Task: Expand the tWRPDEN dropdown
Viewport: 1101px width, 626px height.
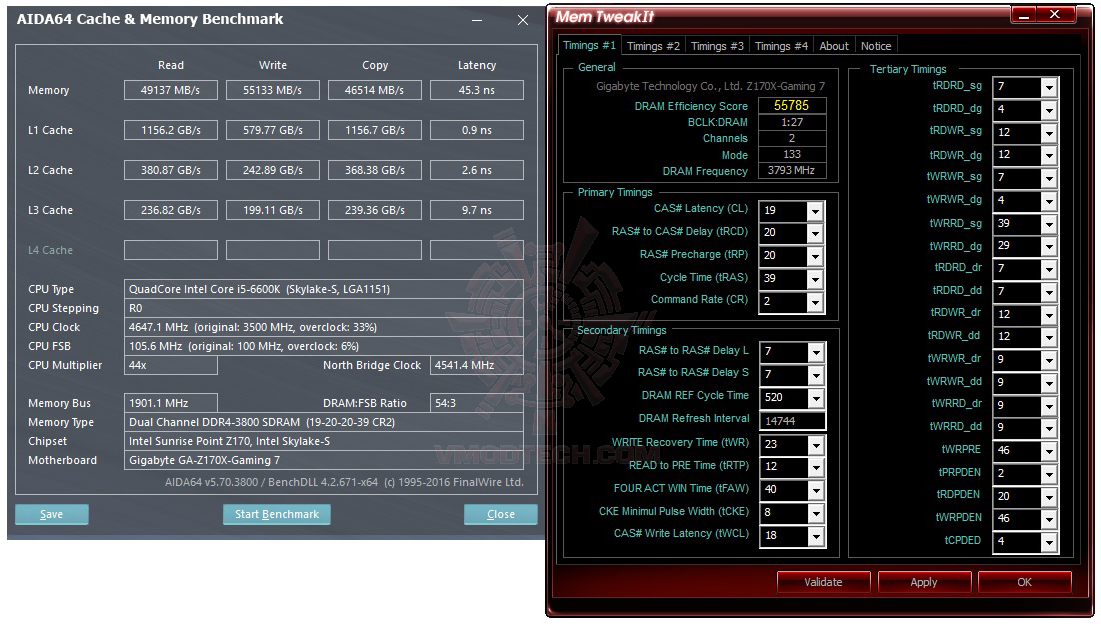Action: click(x=1048, y=519)
